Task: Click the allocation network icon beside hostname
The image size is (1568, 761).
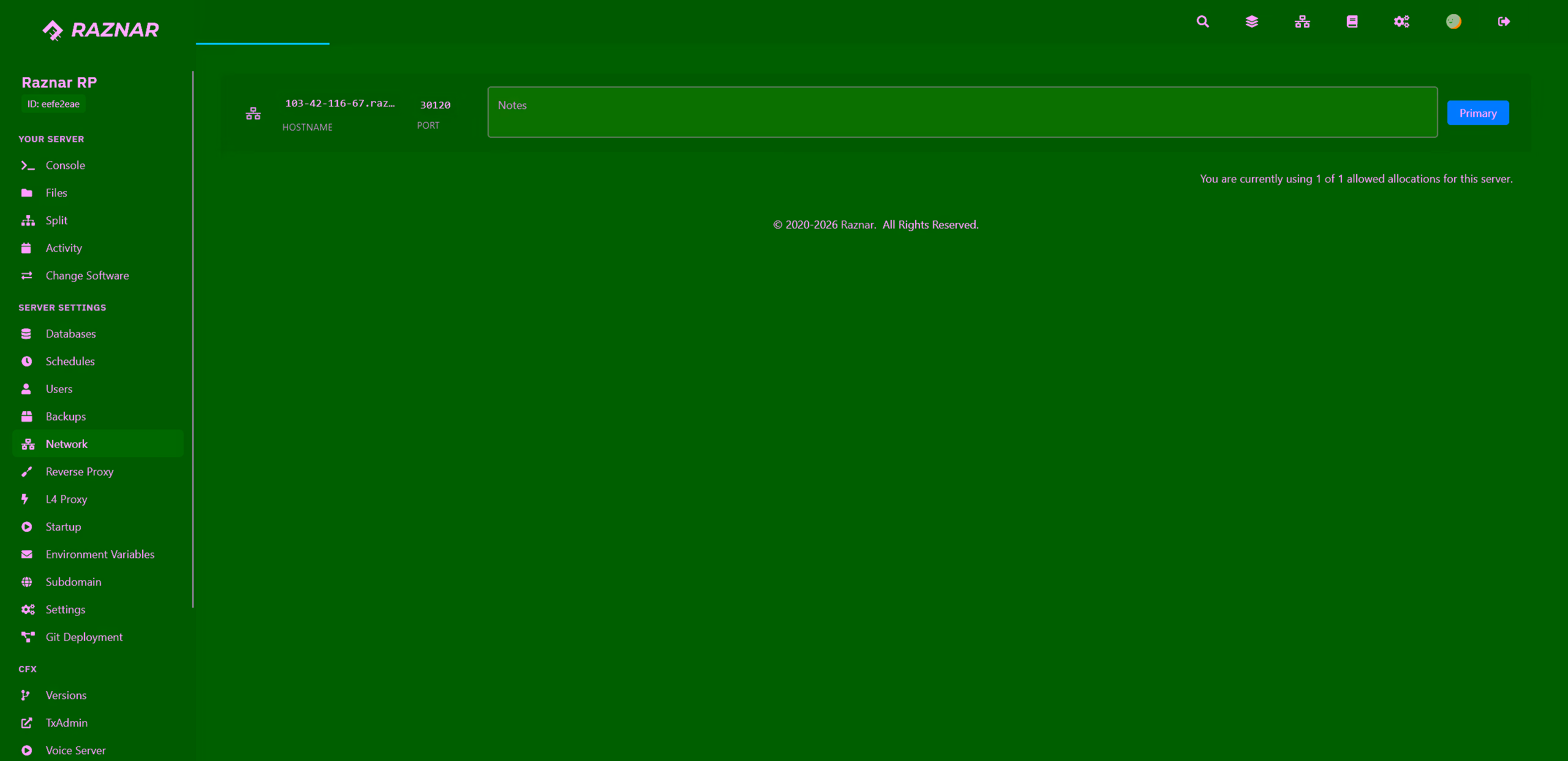Action: 253,113
